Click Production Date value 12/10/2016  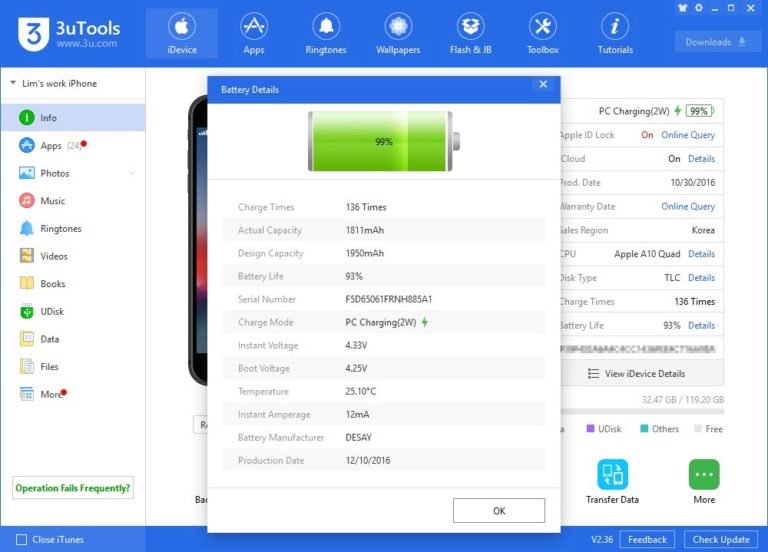tap(367, 460)
